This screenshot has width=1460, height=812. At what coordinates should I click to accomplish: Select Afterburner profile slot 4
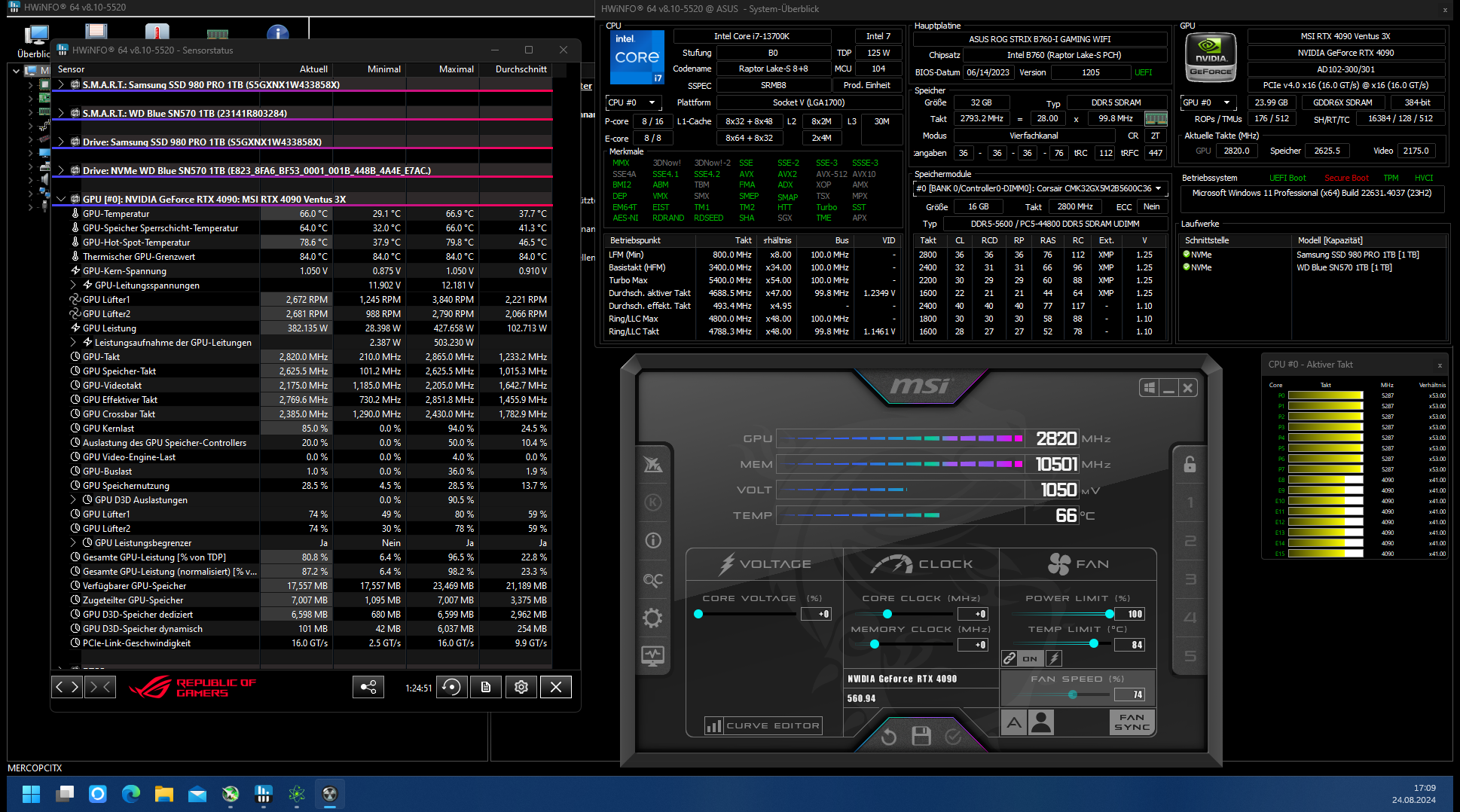pyautogui.click(x=1190, y=618)
